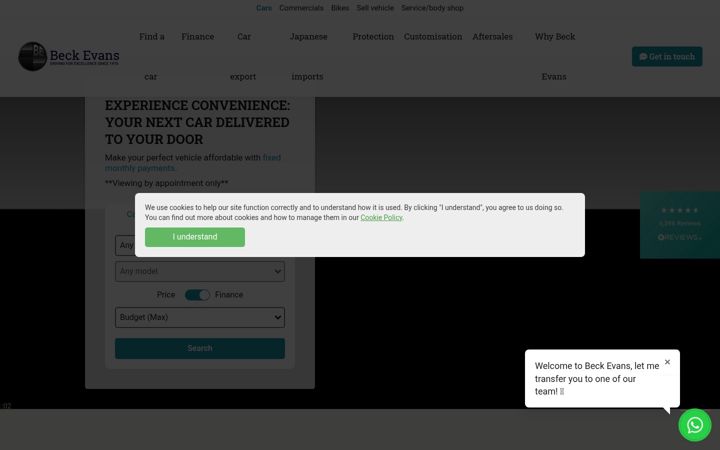The width and height of the screenshot is (720, 450).
Task: Click the Search button
Action: (200, 349)
